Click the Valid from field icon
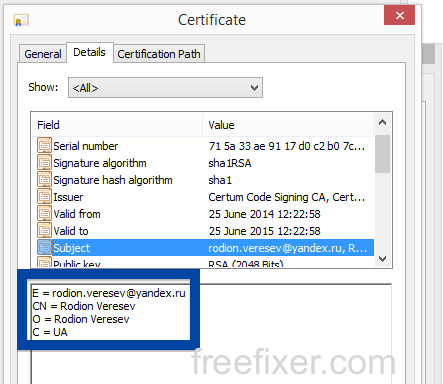The width and height of the screenshot is (443, 384). [x=44, y=214]
